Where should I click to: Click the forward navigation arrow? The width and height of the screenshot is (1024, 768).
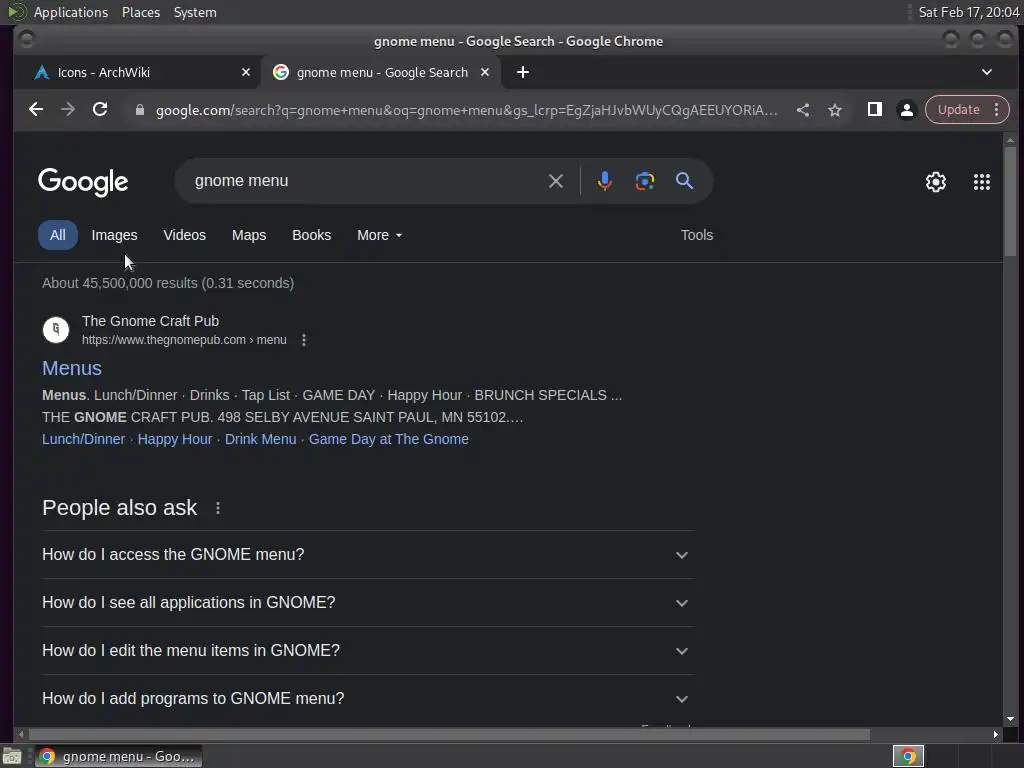coord(68,110)
